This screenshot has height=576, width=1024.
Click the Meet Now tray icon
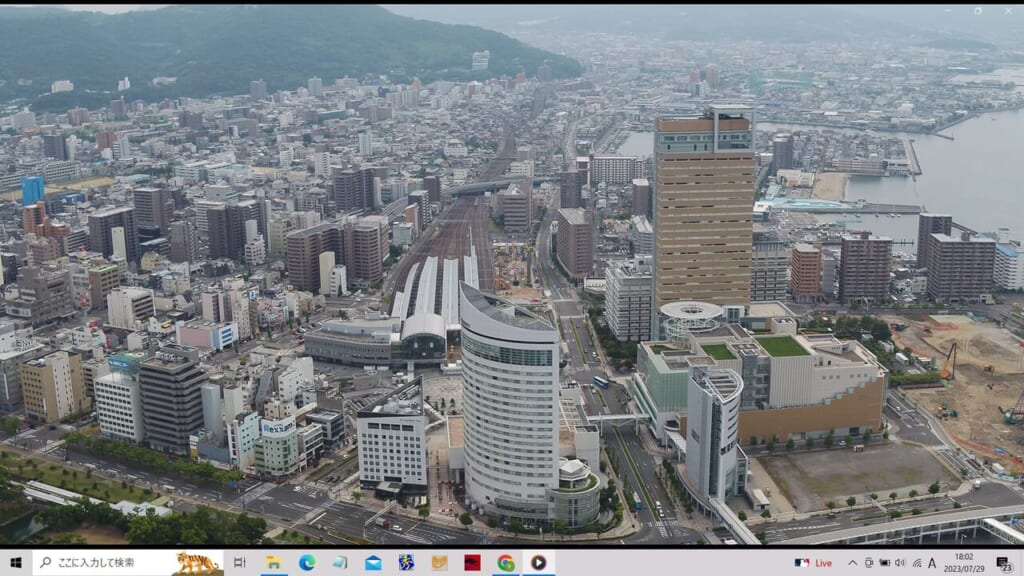(868, 562)
